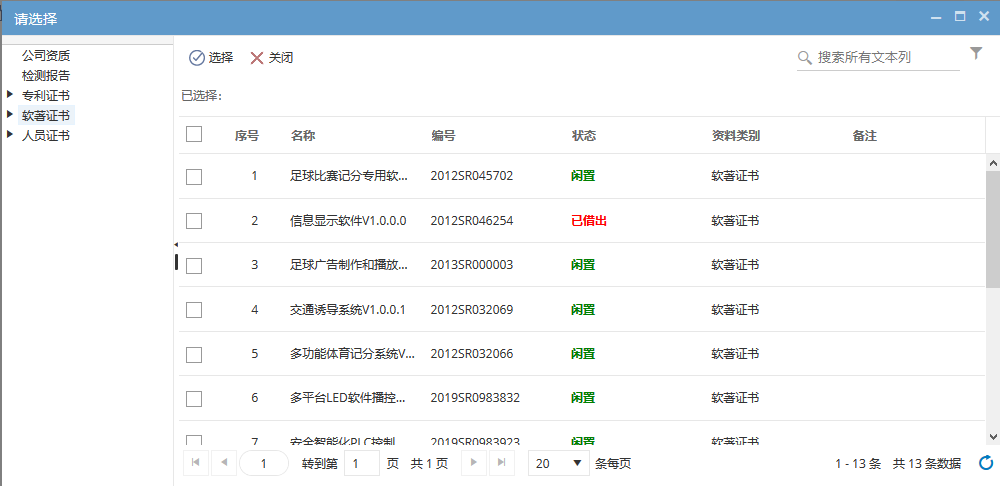Screen dimensions: 1000x486
Task: Click the 关闭 button in toolbar
Action: (x=271, y=58)
